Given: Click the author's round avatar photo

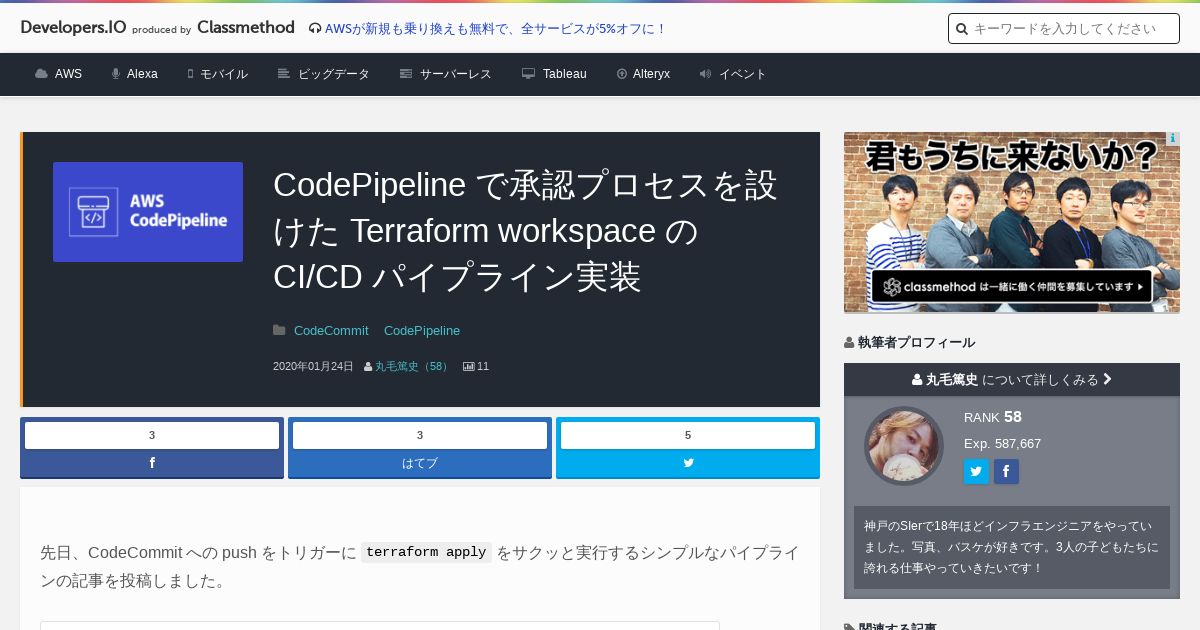Looking at the screenshot, I should 904,446.
